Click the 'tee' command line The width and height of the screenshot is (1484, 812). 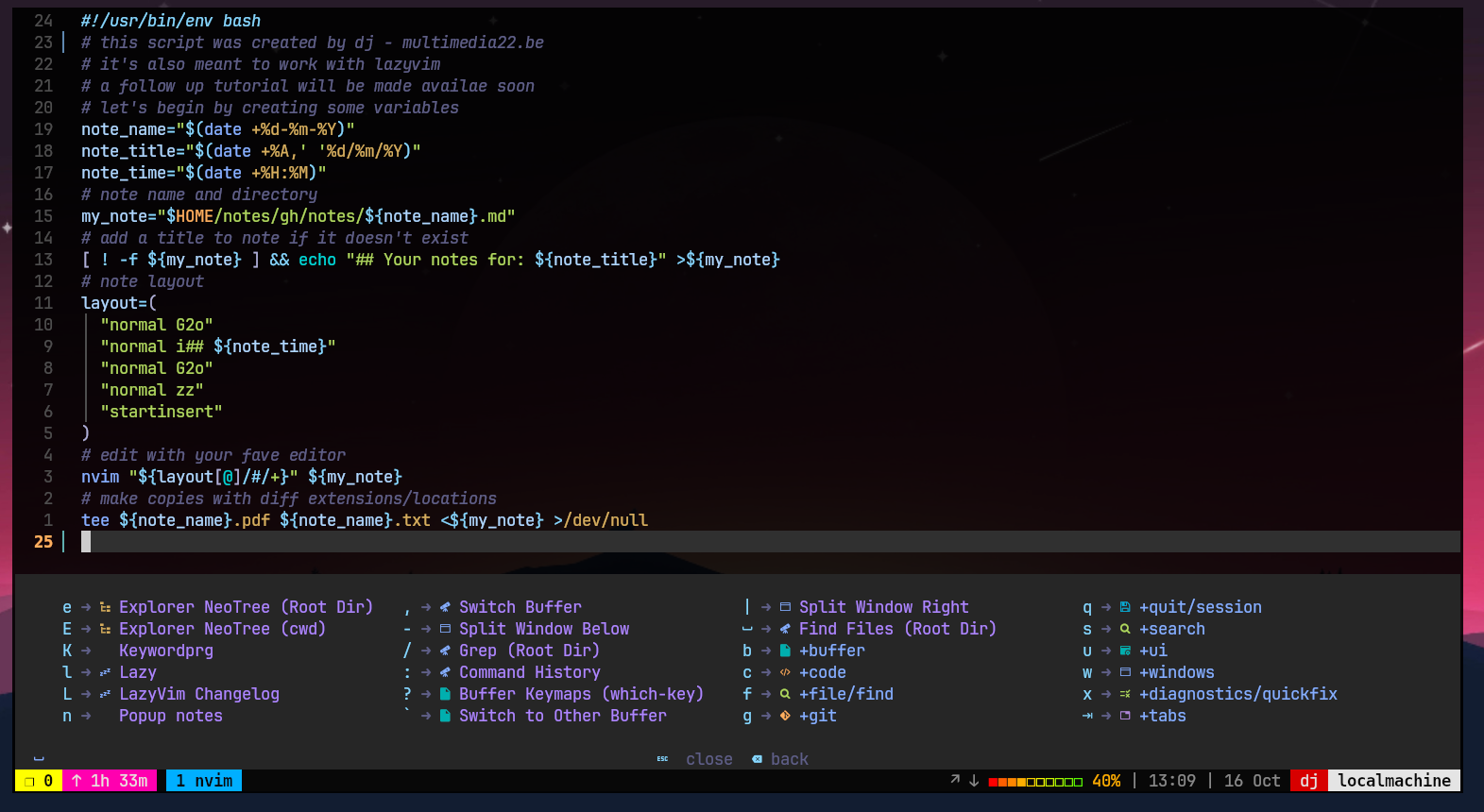[365, 520]
